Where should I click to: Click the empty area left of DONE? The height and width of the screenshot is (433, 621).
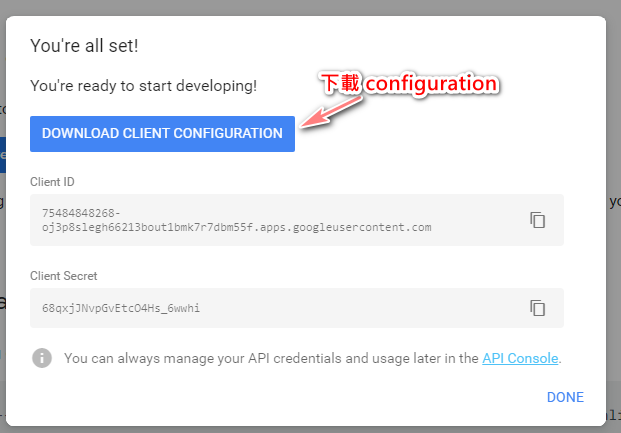click(300, 397)
